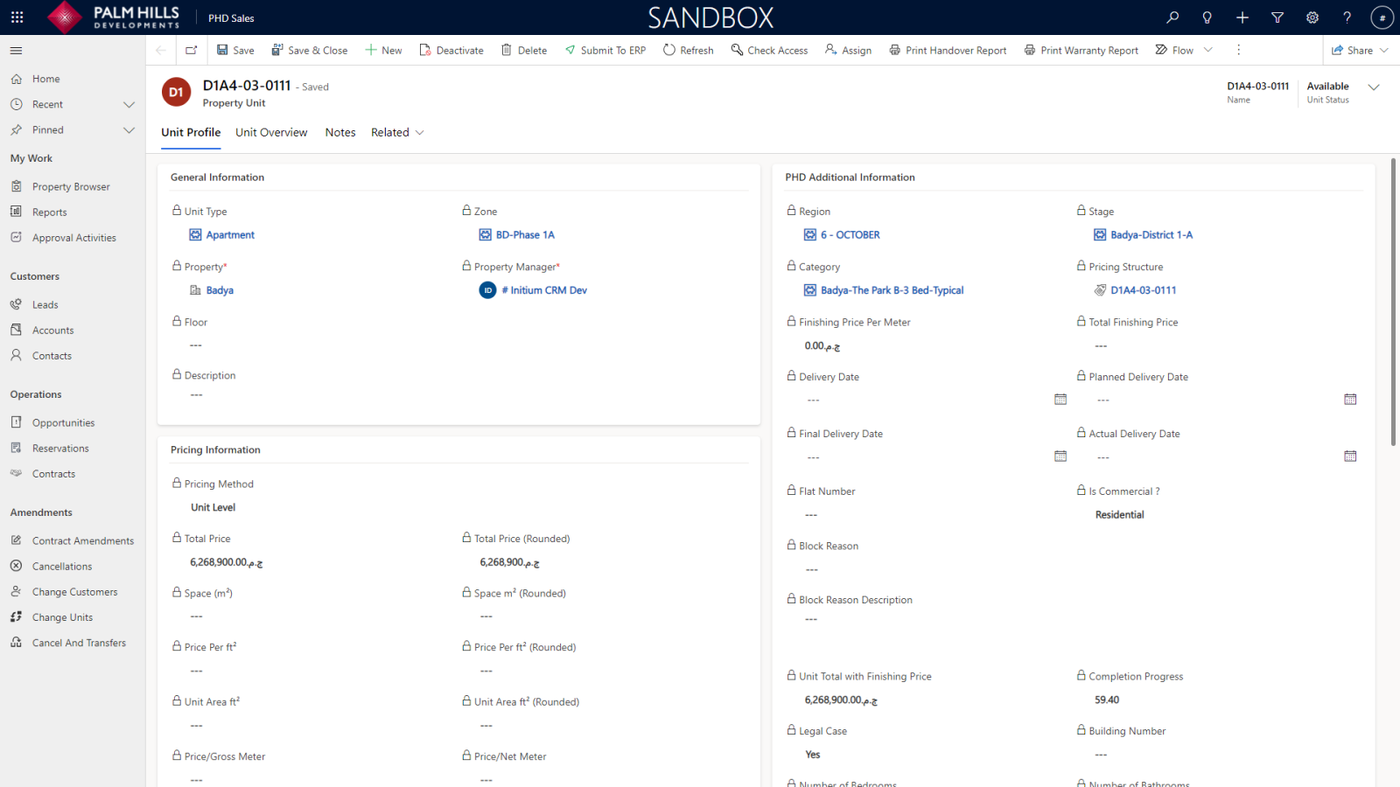The image size is (1400, 787).
Task: Open record in new window icon
Action: coord(191,50)
